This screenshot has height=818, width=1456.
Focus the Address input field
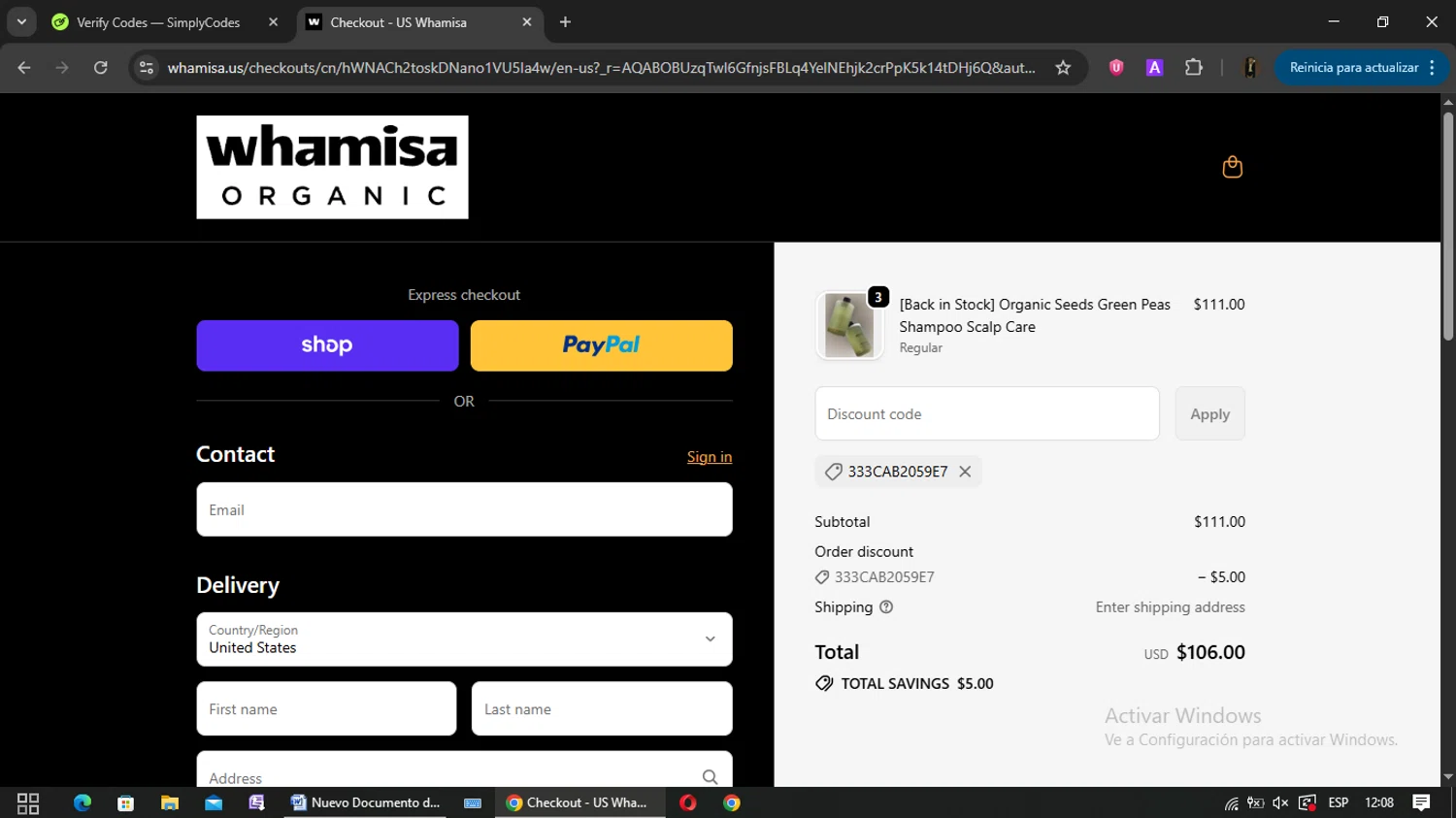(x=464, y=770)
